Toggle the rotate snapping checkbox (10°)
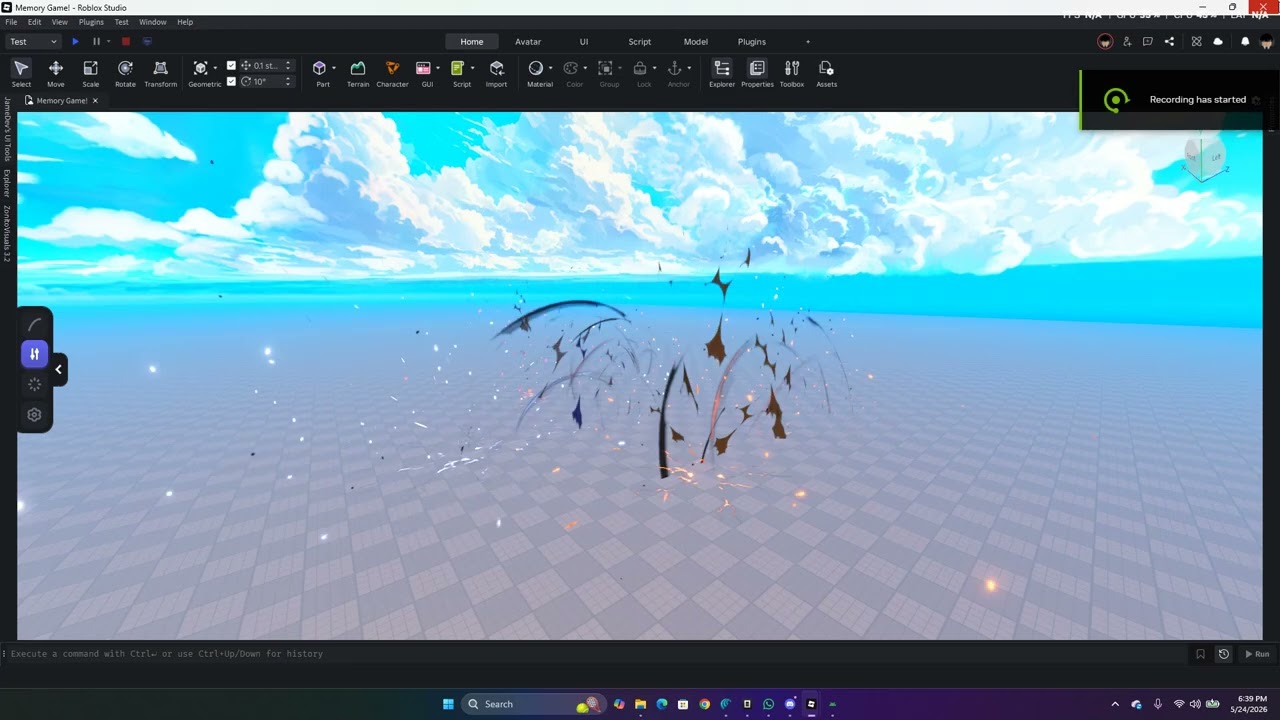Image resolution: width=1280 pixels, height=720 pixels. click(x=232, y=81)
